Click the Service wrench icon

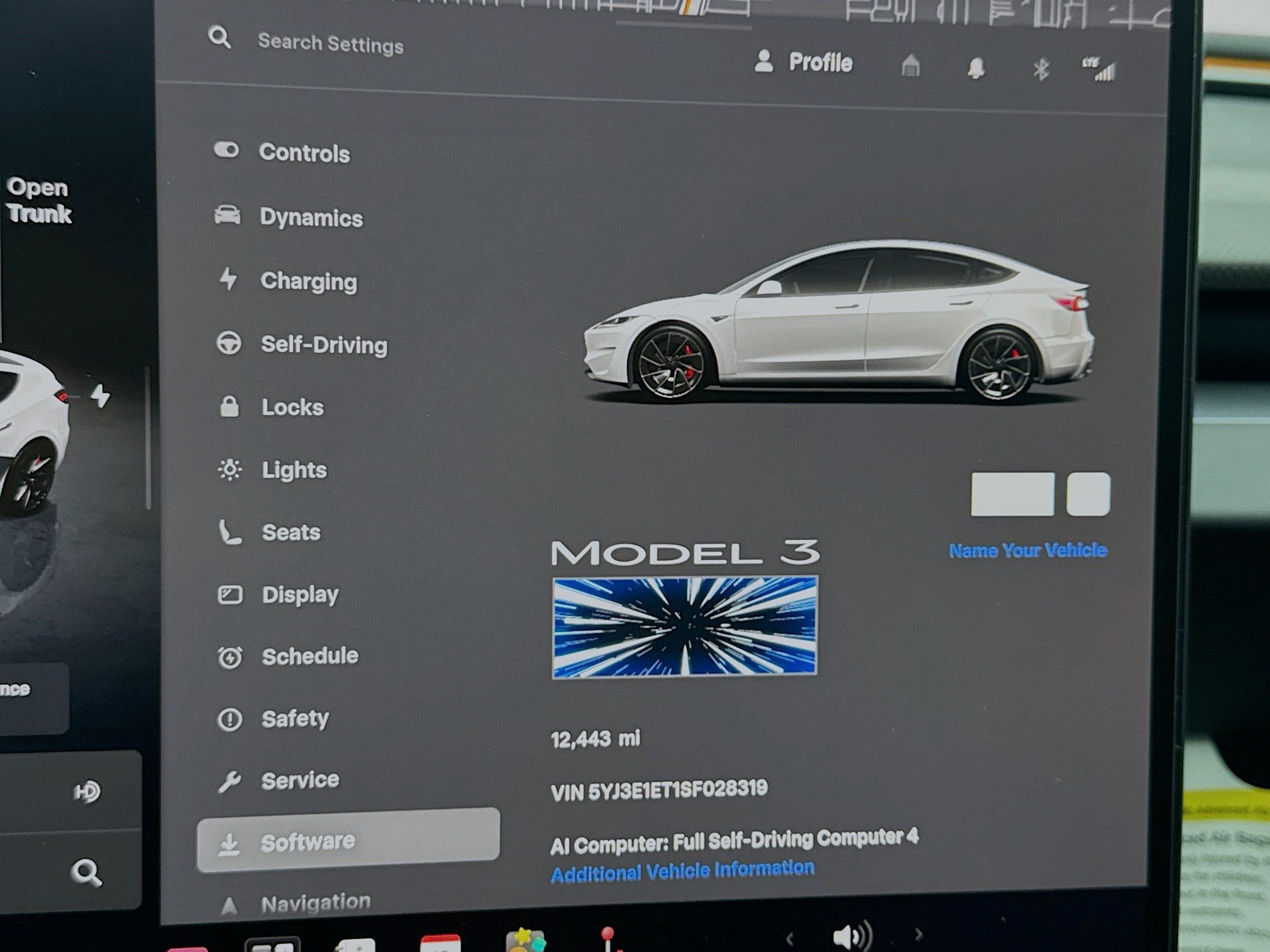click(x=229, y=781)
